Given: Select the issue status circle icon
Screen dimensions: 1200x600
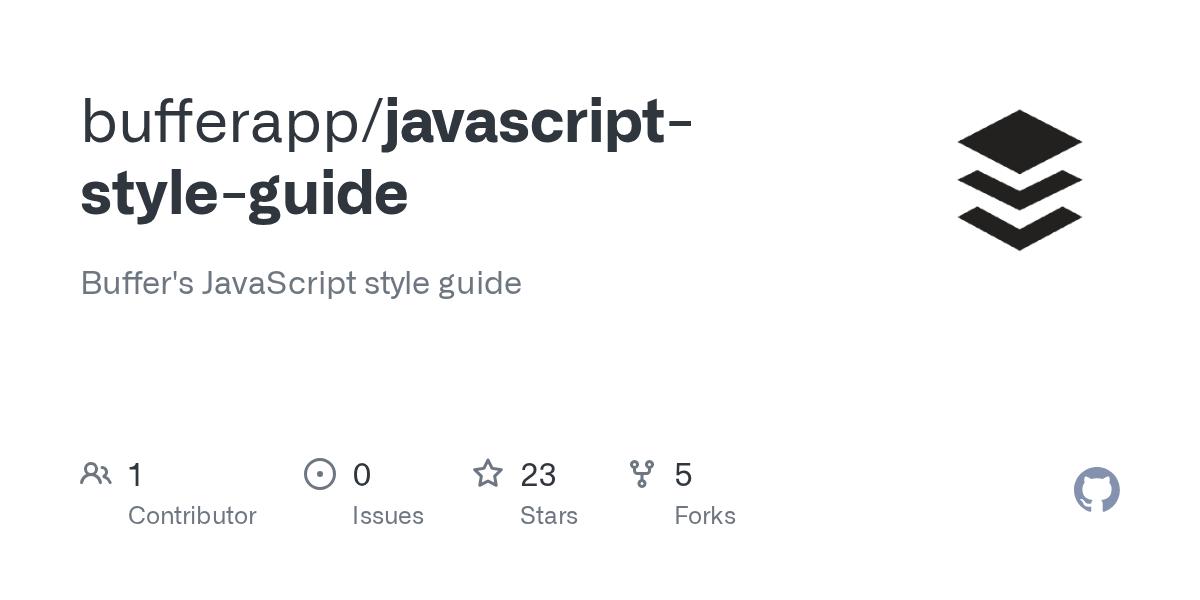Looking at the screenshot, I should coord(320,474).
